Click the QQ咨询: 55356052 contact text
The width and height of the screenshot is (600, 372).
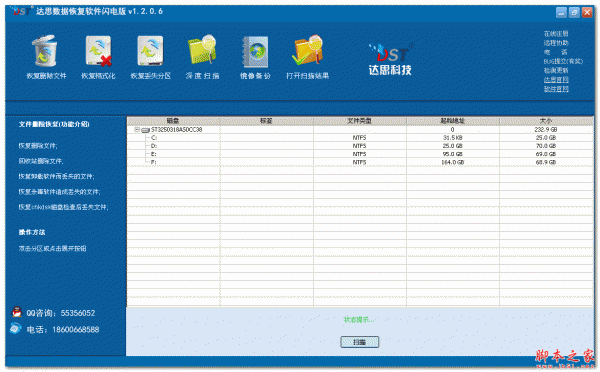coord(60,313)
